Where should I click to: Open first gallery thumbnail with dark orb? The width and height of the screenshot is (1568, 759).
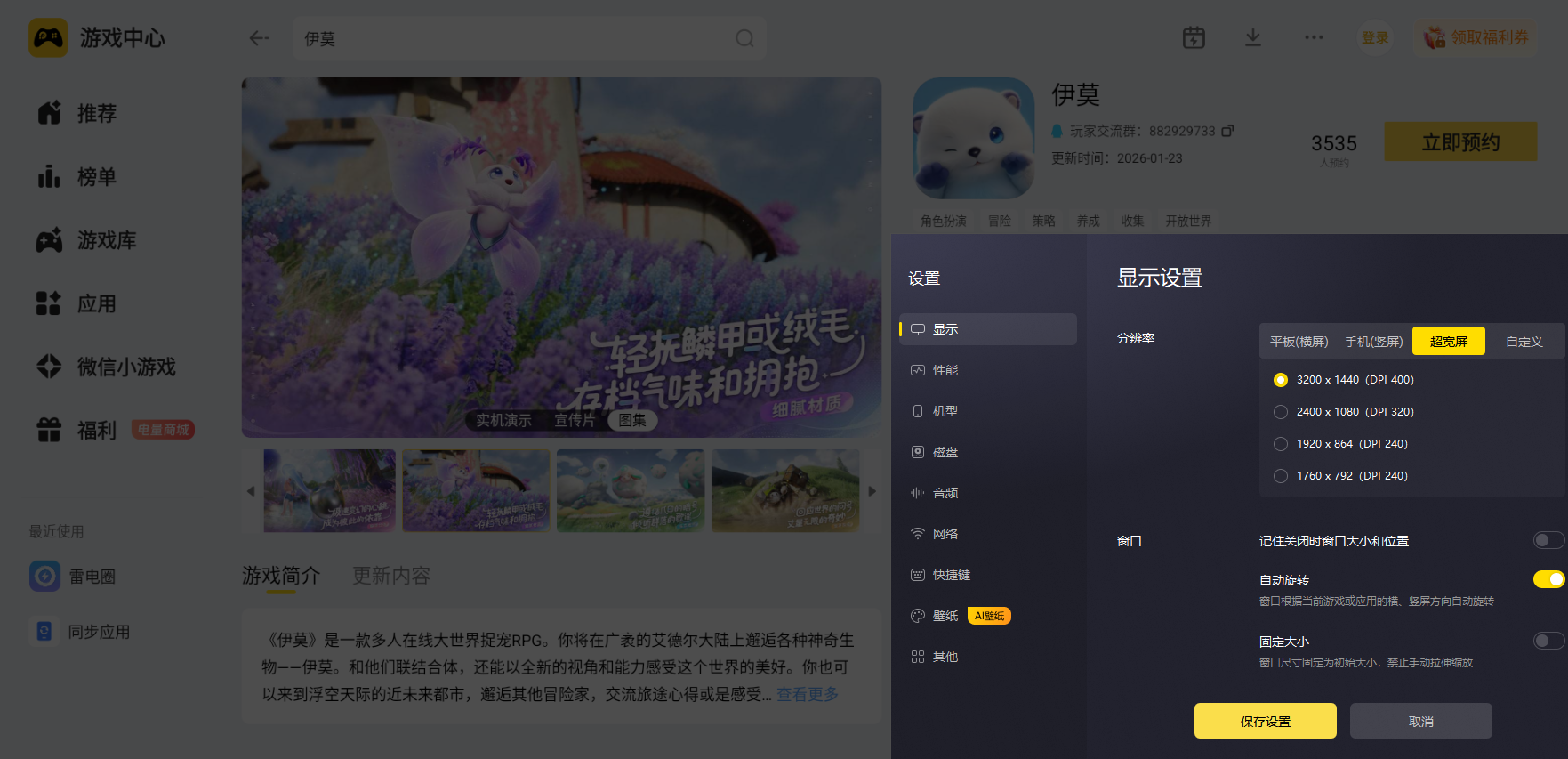pos(329,491)
